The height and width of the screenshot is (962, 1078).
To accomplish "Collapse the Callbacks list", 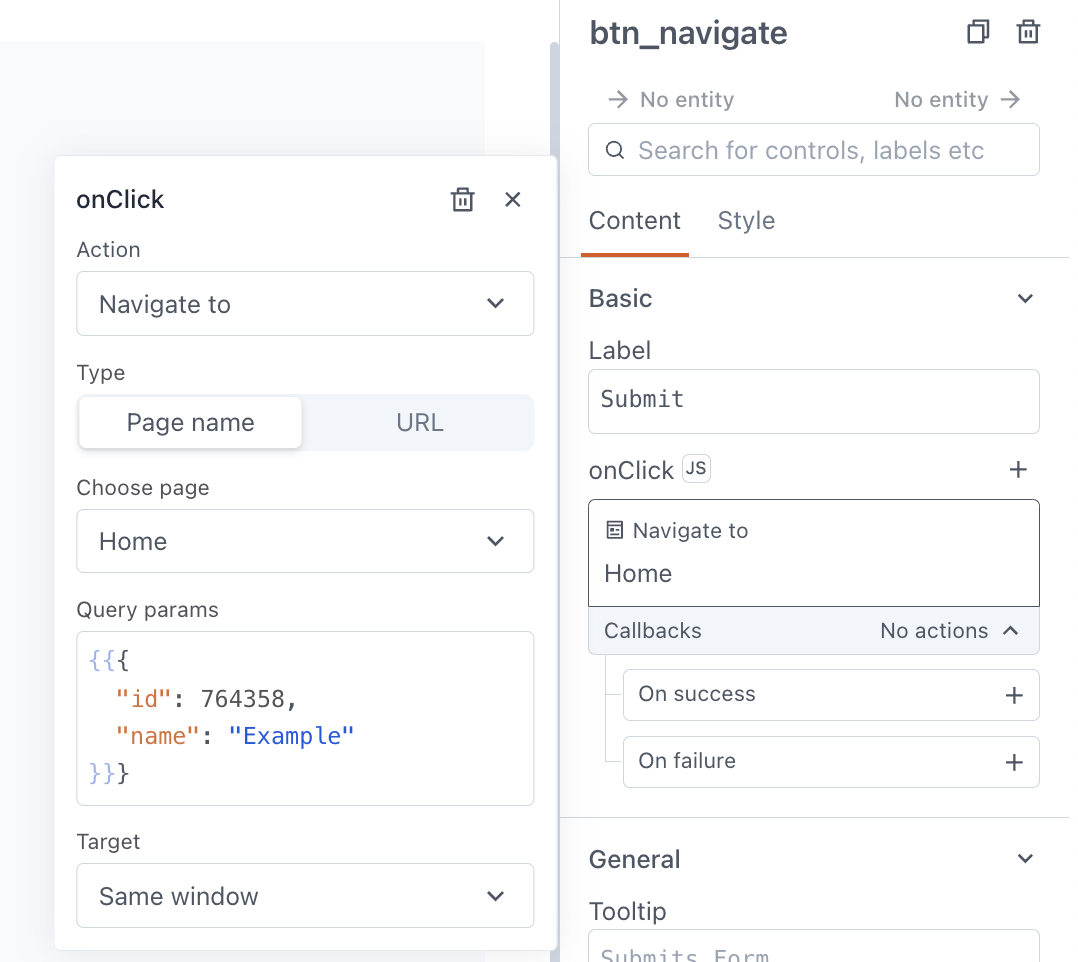I will (x=1011, y=631).
